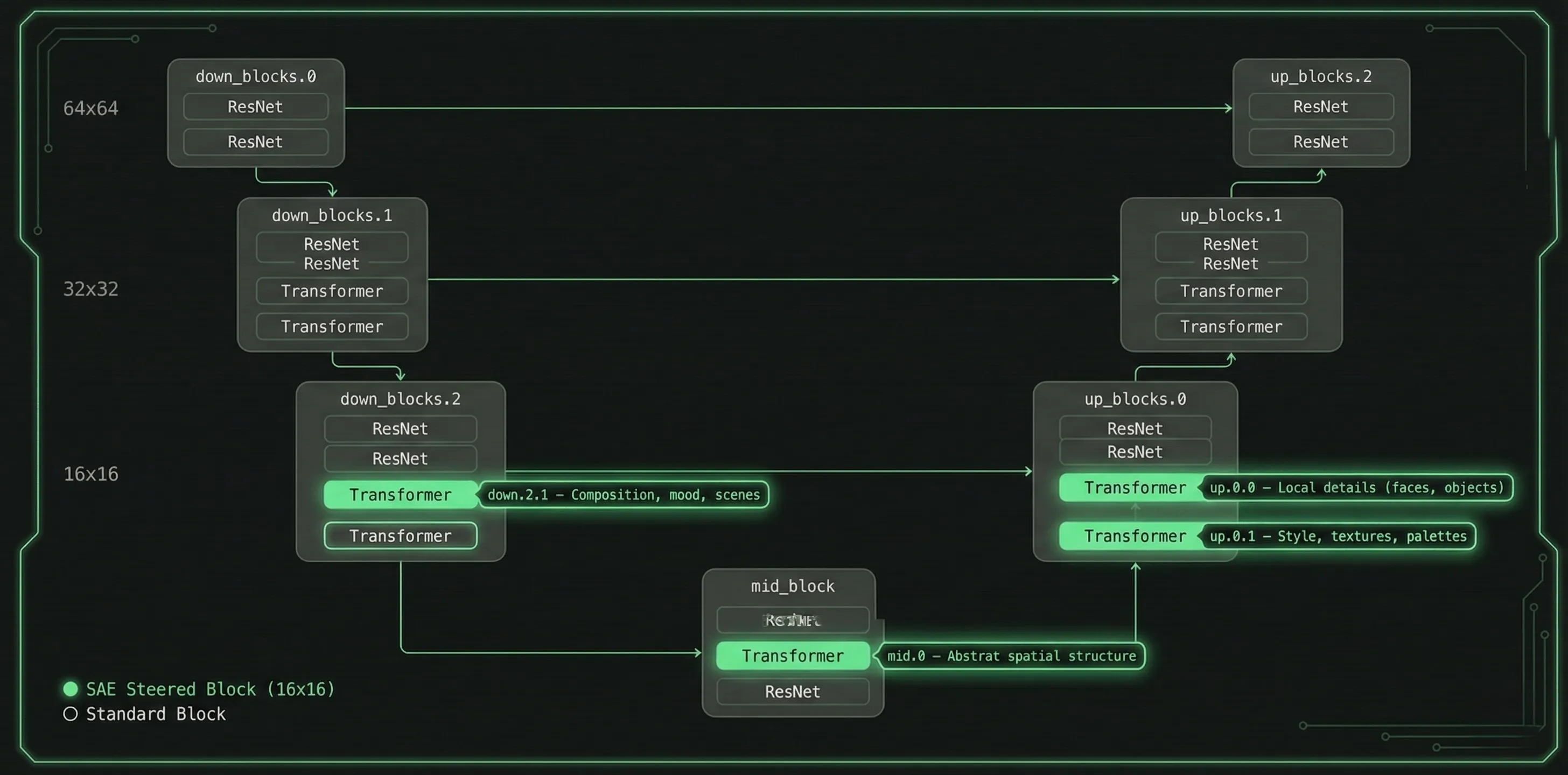Toggle the lower Transformer in down_blocks.2
Viewport: 1568px width, 775px height.
point(400,536)
